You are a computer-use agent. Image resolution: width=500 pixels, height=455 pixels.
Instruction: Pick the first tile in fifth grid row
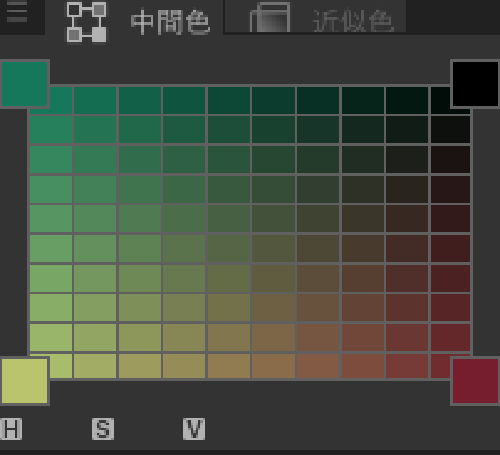51,219
